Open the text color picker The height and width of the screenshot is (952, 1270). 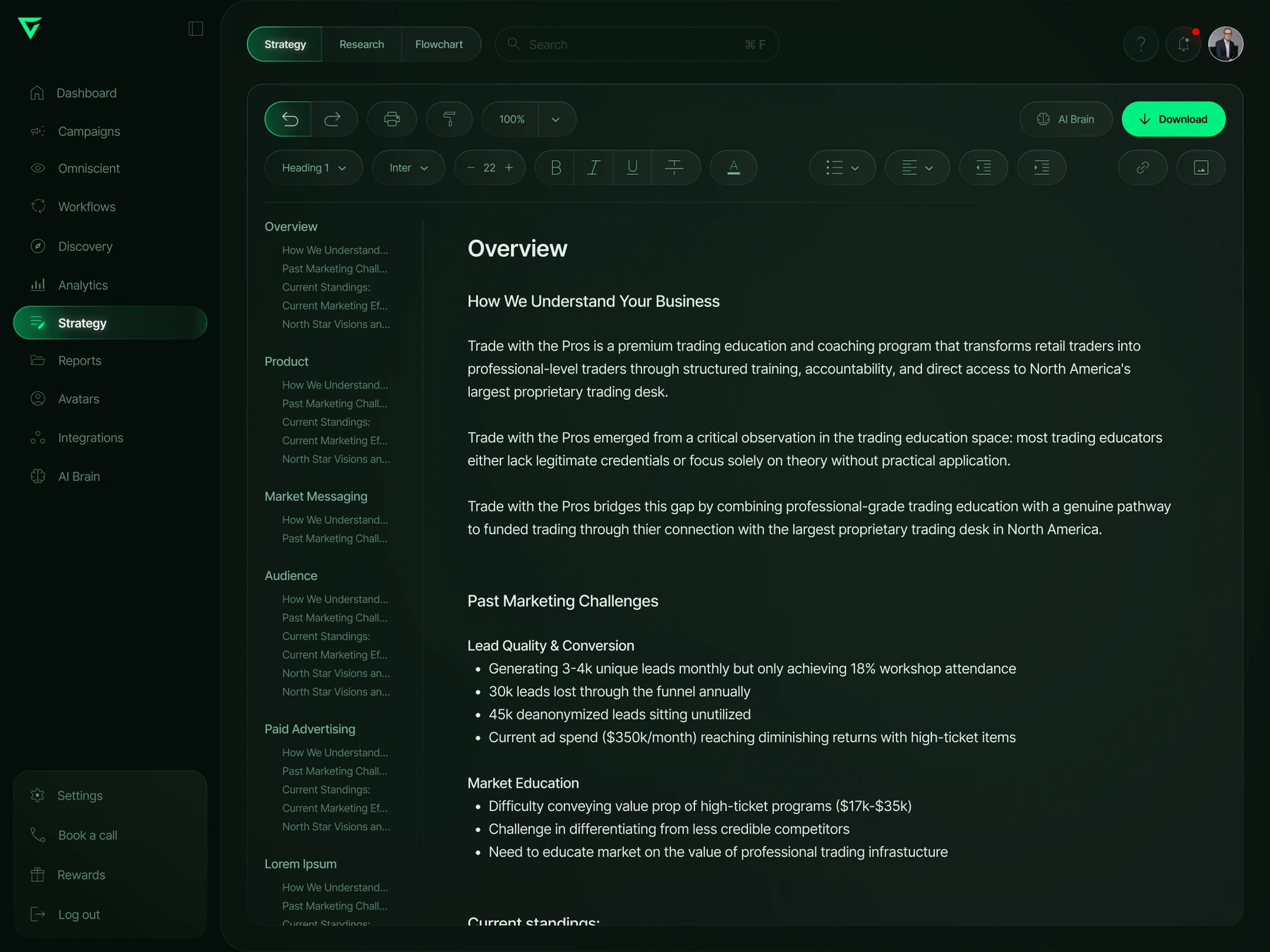click(734, 168)
